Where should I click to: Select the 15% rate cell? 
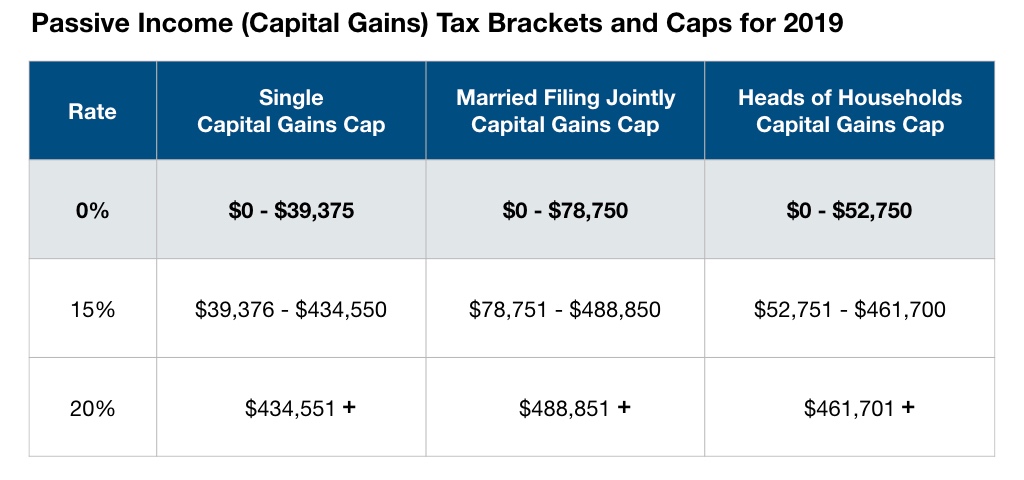(92, 310)
